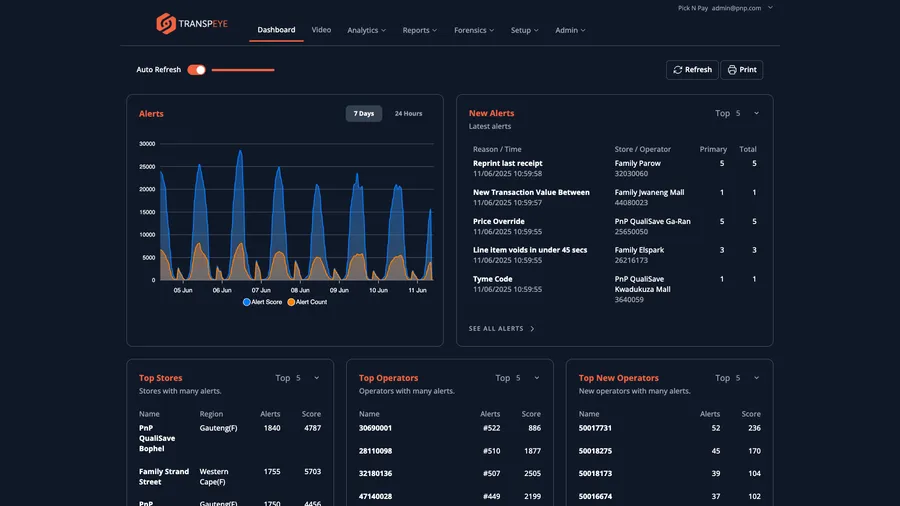Open the Top Stores Top 5 dropdown
The width and height of the screenshot is (900, 506).
click(x=297, y=378)
